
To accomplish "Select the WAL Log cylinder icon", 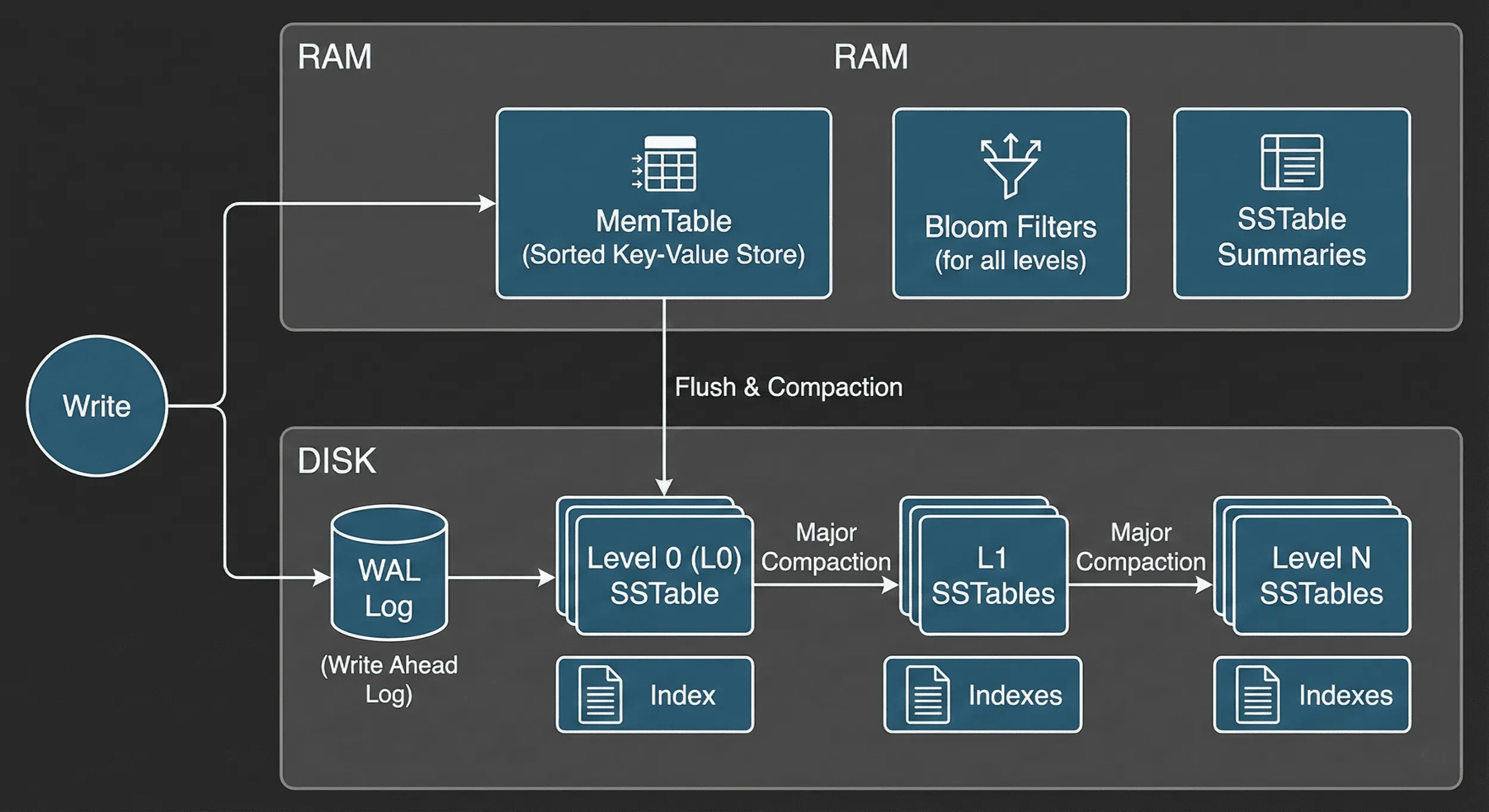I will point(389,573).
